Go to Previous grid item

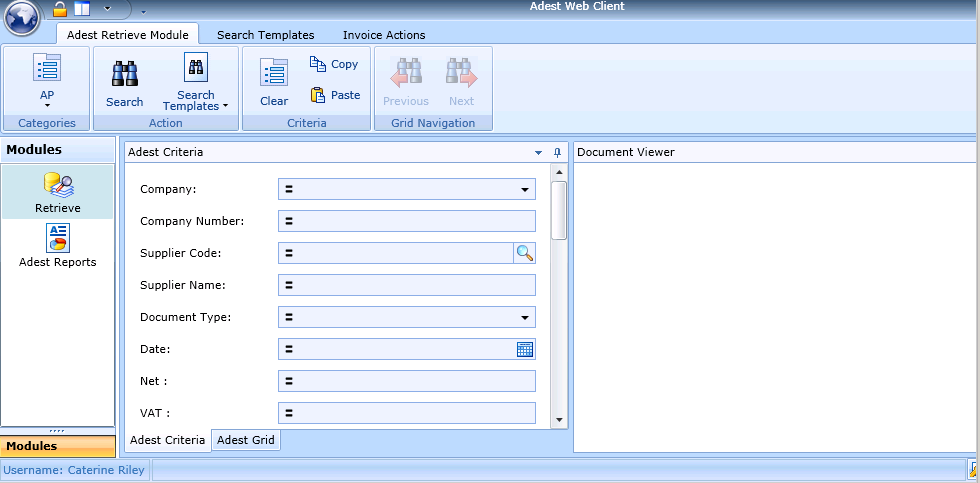click(x=406, y=82)
